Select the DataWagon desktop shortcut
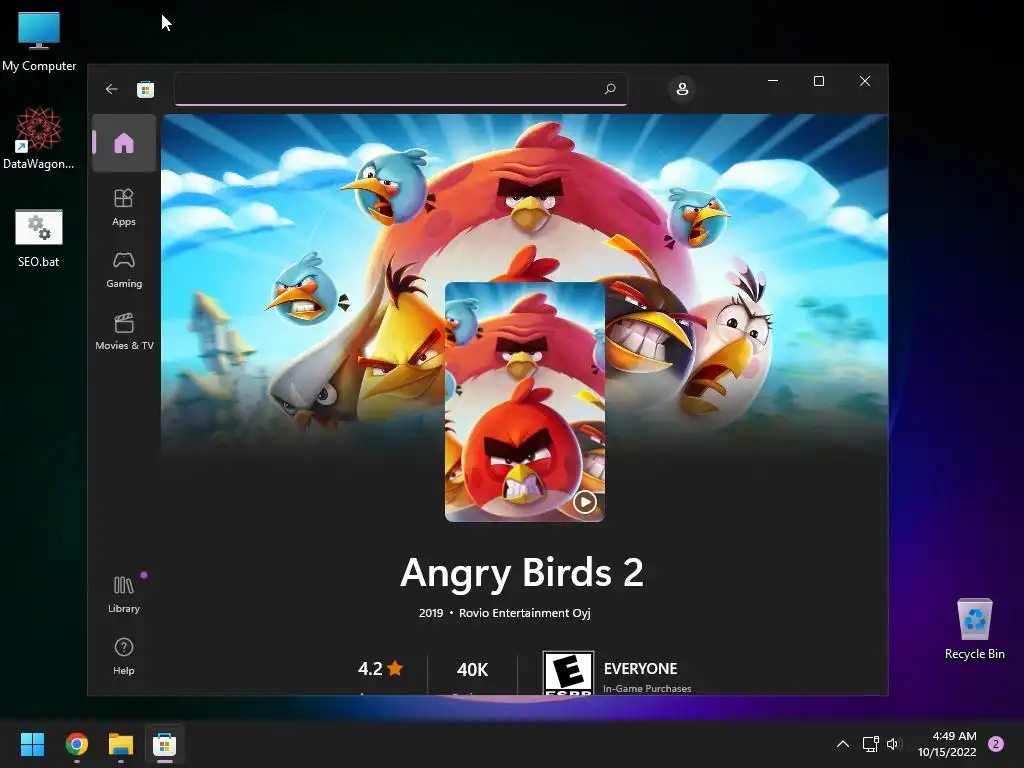 pyautogui.click(x=39, y=138)
